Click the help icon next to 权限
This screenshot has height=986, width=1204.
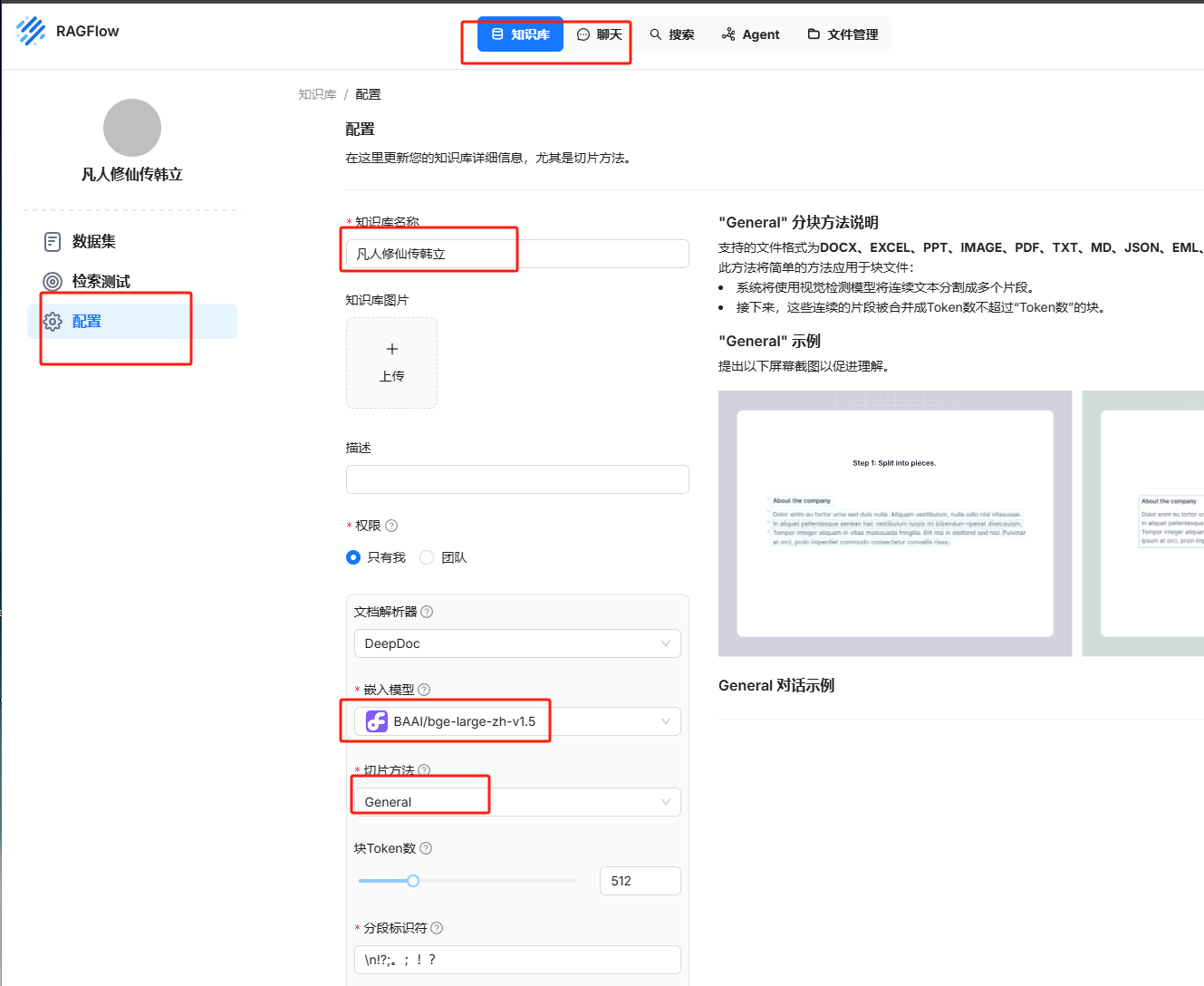391,526
